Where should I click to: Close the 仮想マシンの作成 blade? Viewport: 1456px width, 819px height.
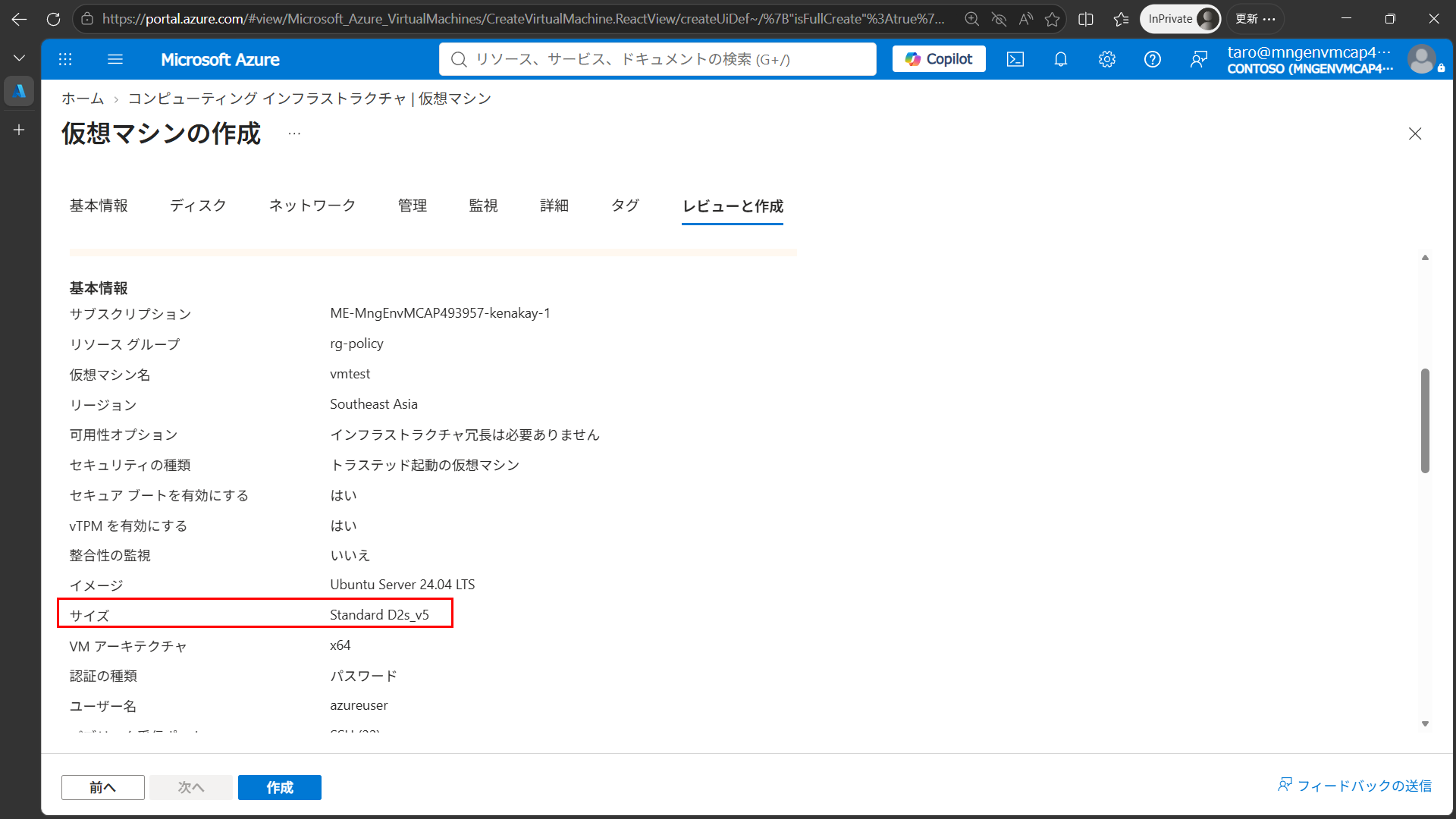1415,133
